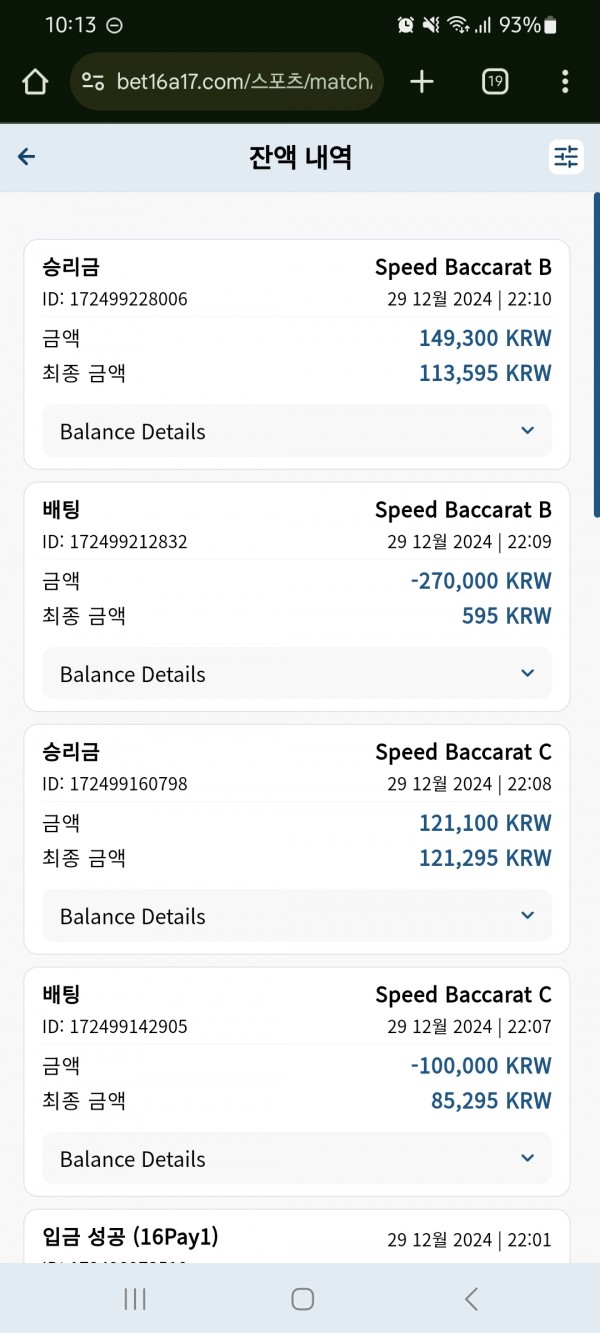Tap the Android home navigation button
The height and width of the screenshot is (1333, 600).
tap(302, 1298)
